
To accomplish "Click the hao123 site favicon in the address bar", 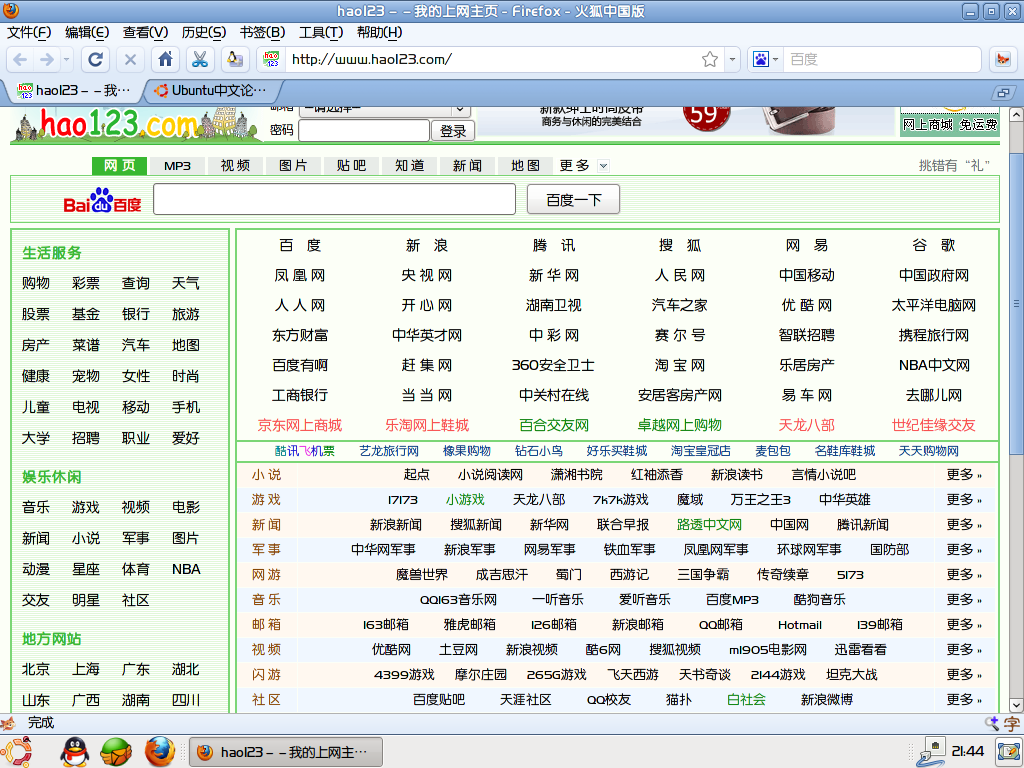I will [272, 59].
